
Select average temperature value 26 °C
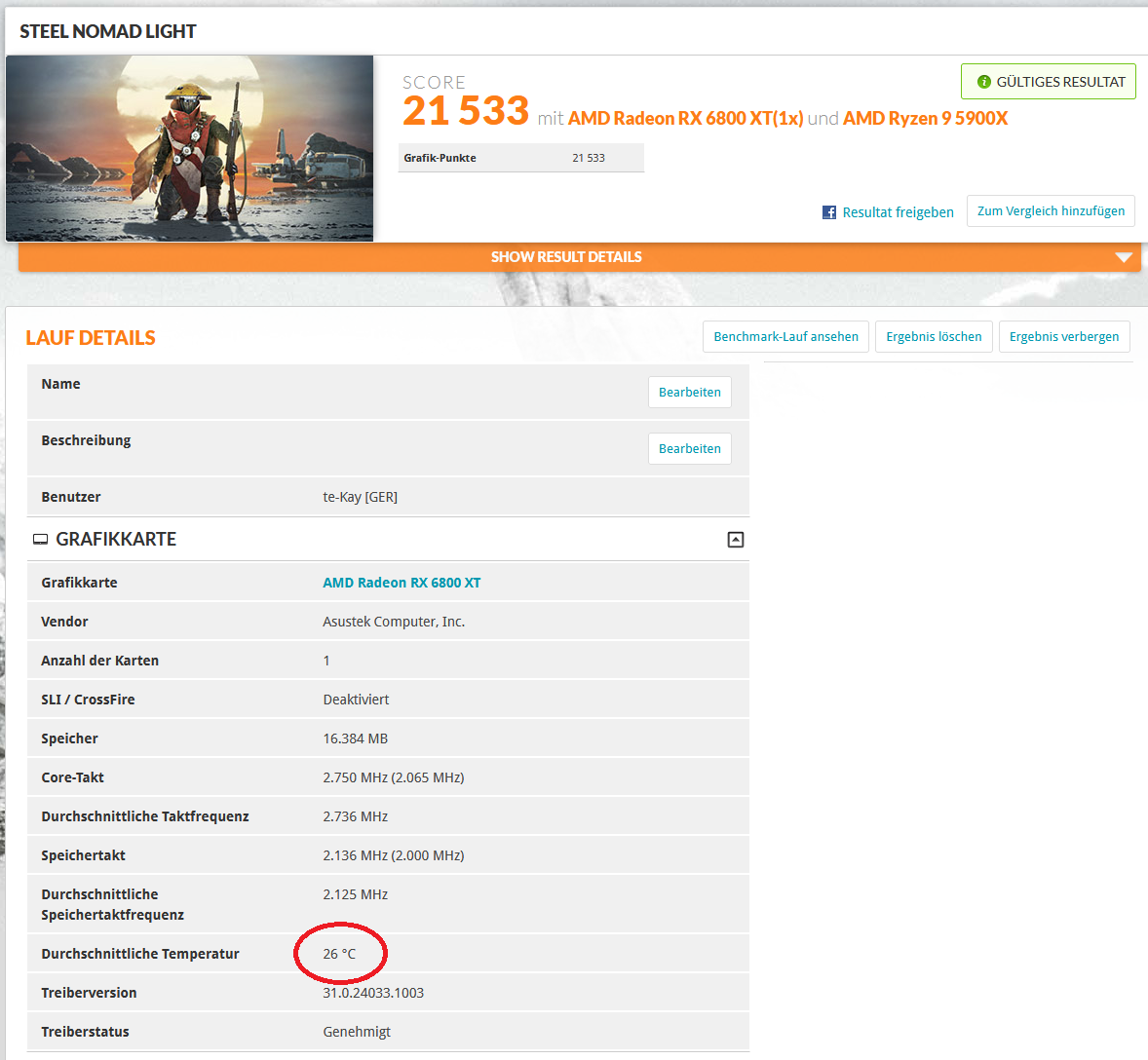pos(339,954)
